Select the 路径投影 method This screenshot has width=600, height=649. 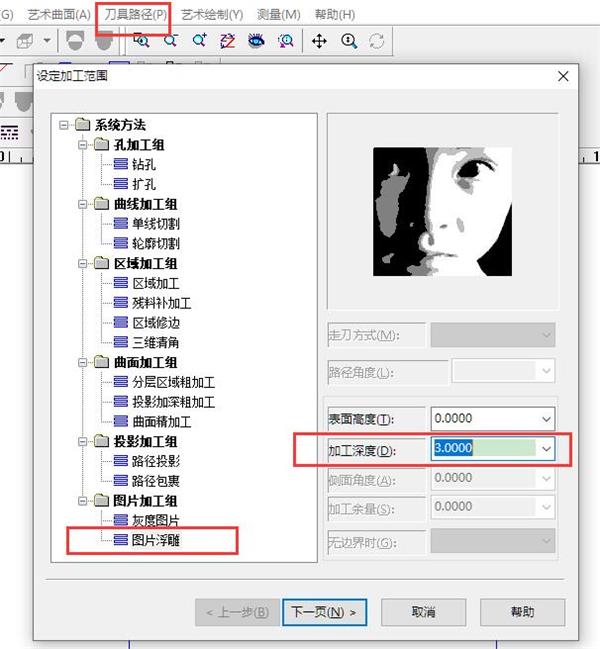click(x=156, y=461)
